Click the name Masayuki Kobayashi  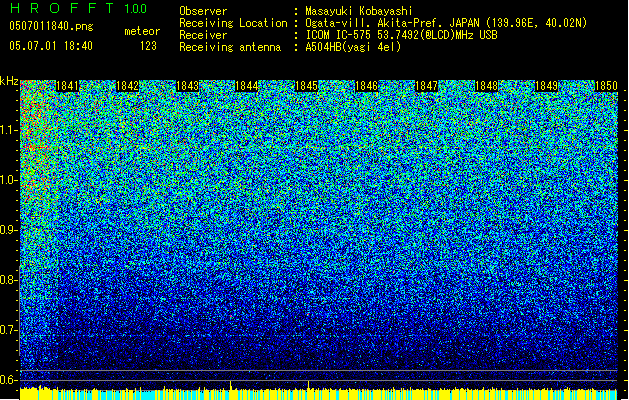pyautogui.click(x=359, y=11)
